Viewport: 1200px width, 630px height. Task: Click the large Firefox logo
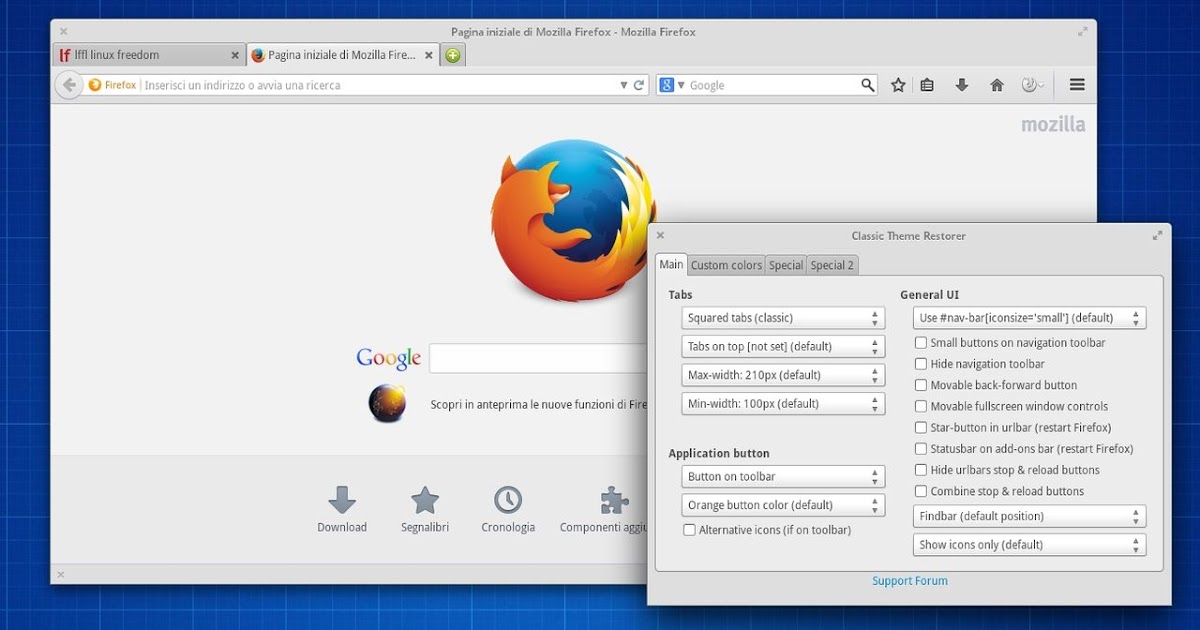coord(573,220)
